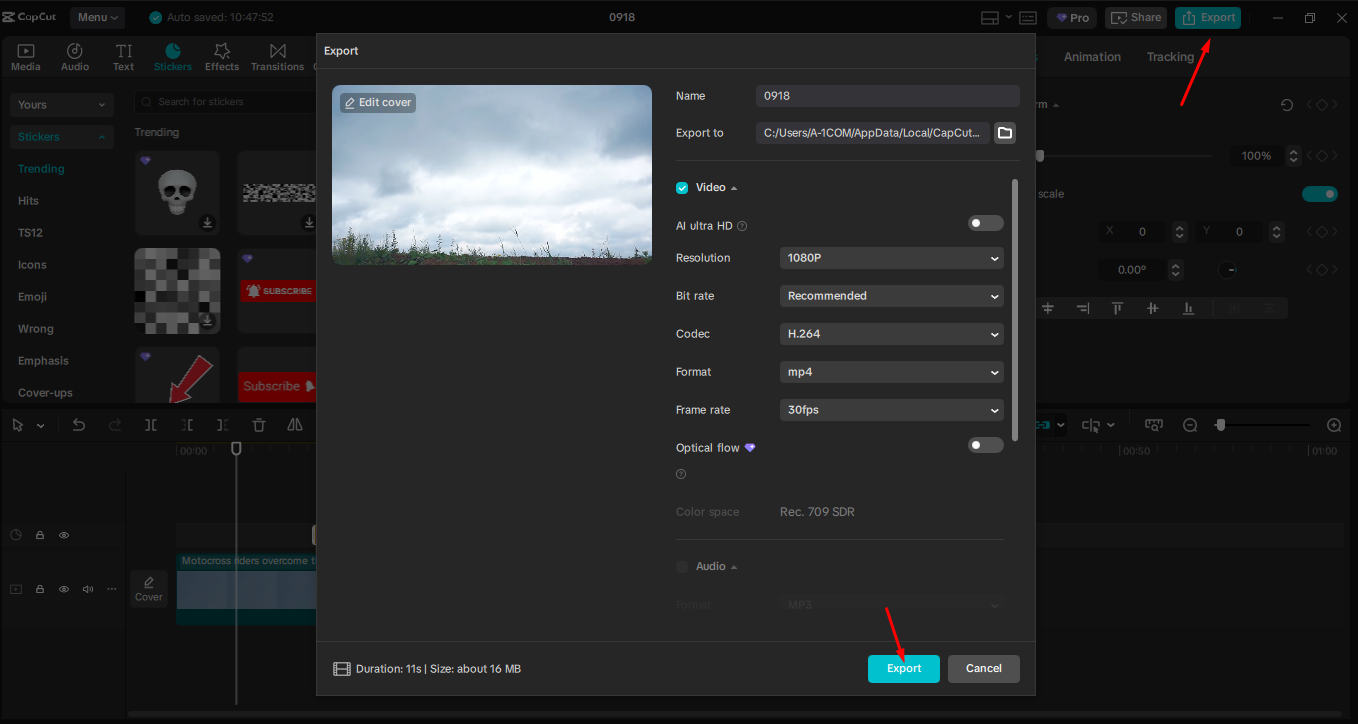
Task: Hide the main video track with eye icon
Action: point(64,589)
